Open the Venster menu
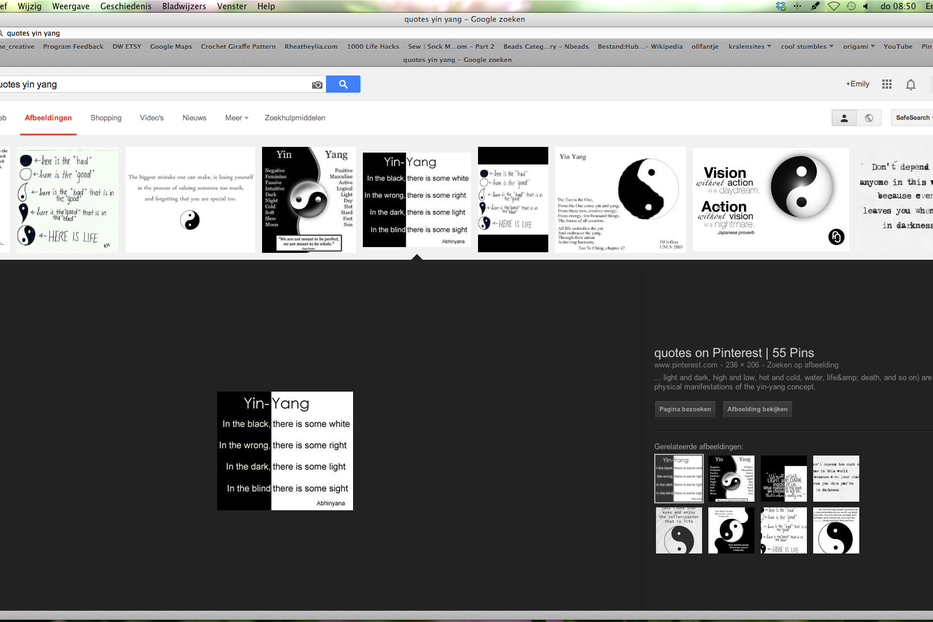The image size is (933, 622). pos(231,6)
